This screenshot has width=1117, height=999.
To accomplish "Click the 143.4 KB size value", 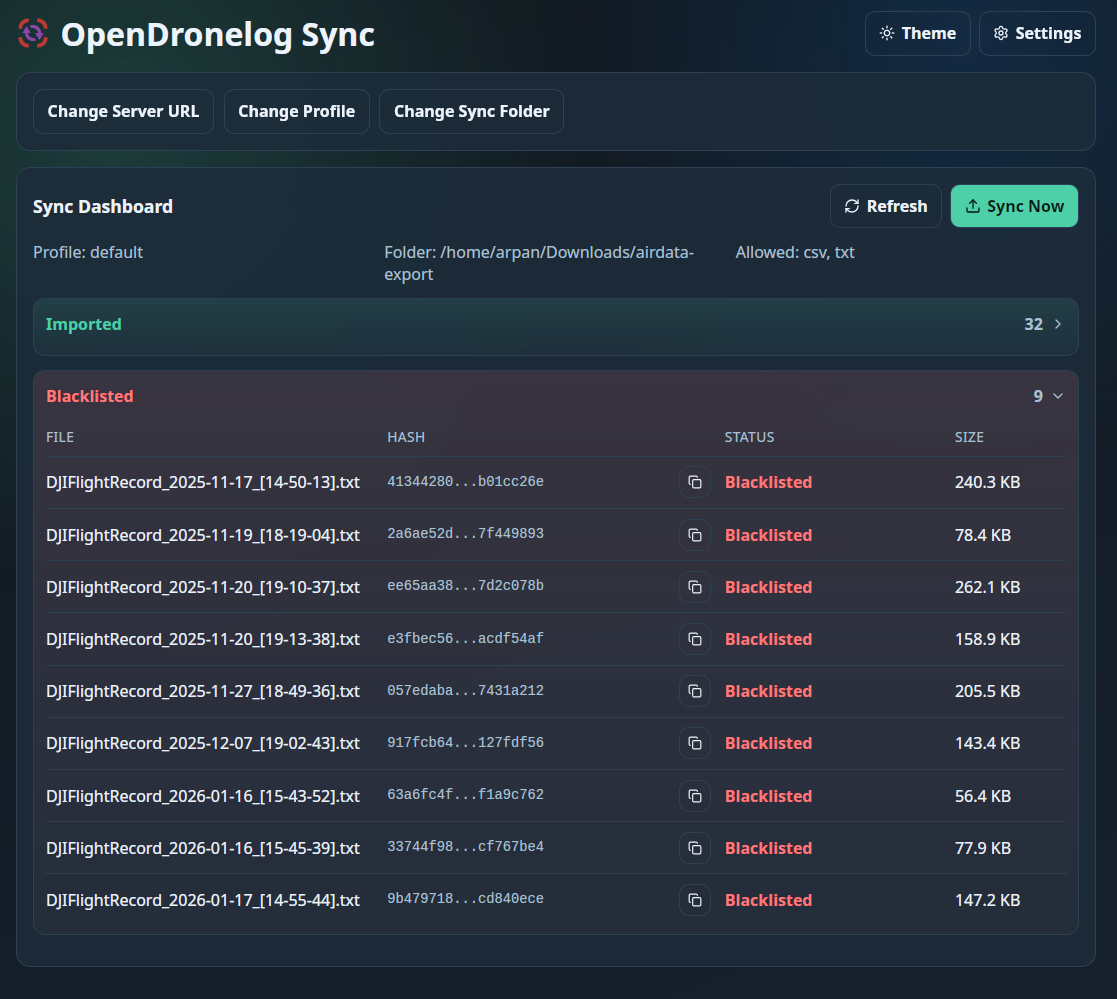I will pyautogui.click(x=987, y=743).
